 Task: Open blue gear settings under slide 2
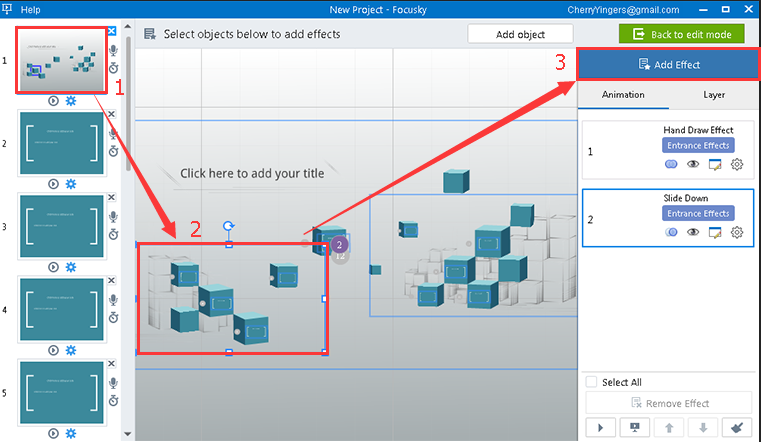click(71, 184)
